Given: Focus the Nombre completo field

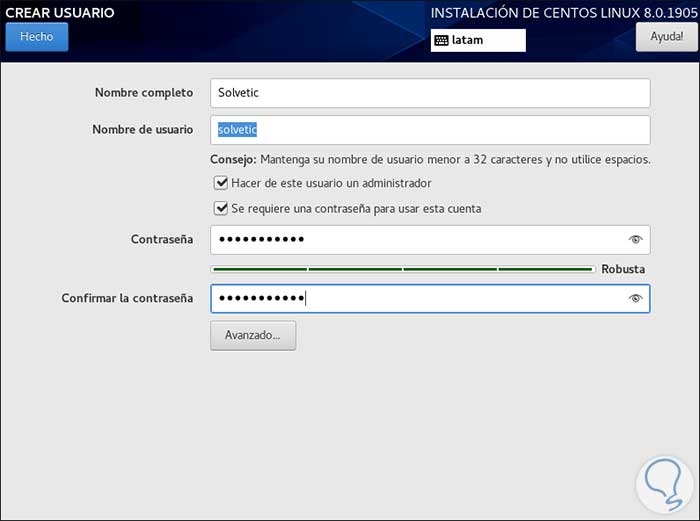Looking at the screenshot, I should (x=430, y=93).
